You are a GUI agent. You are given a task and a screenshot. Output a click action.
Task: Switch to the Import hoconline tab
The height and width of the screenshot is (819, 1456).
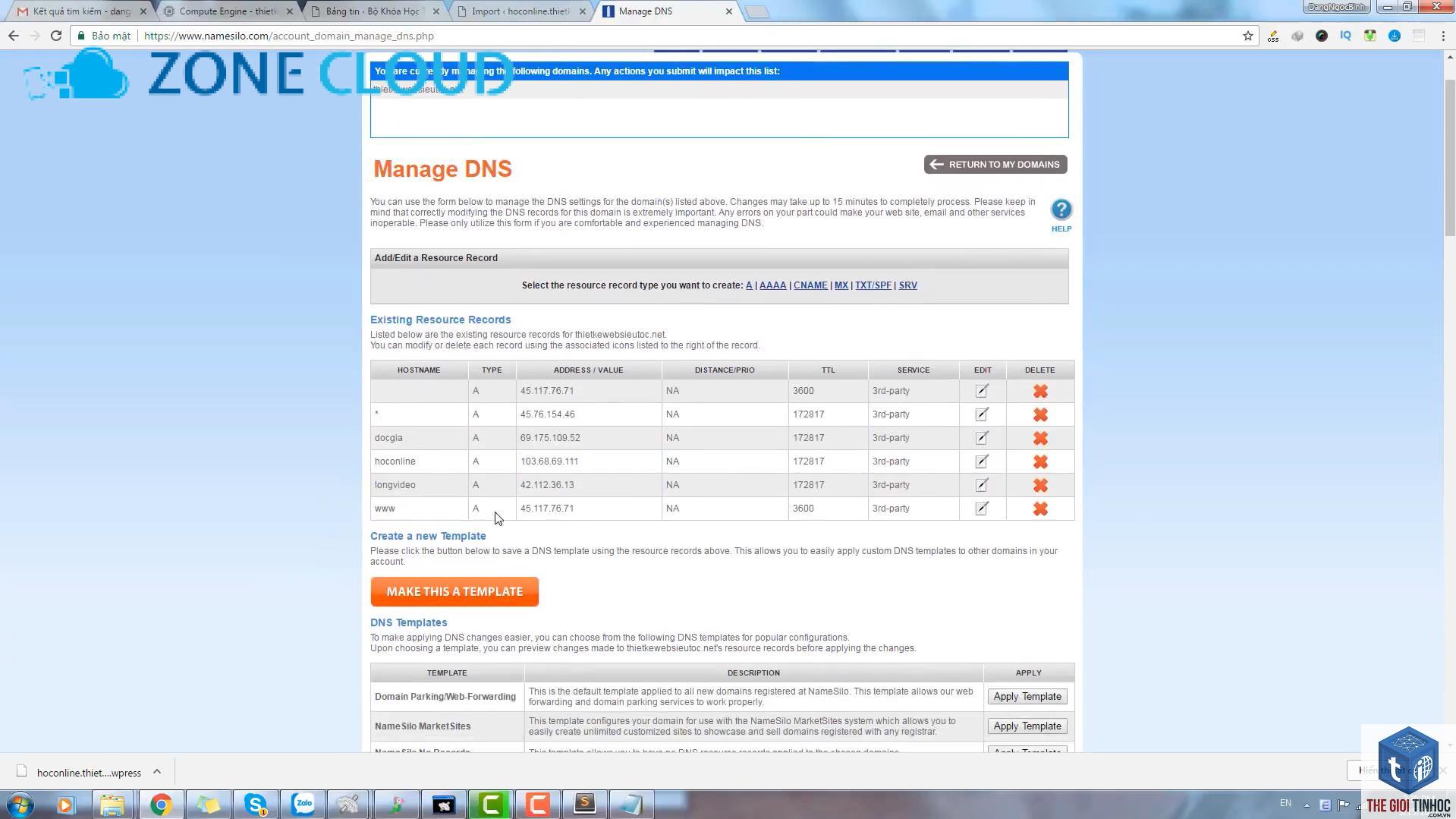click(519, 11)
